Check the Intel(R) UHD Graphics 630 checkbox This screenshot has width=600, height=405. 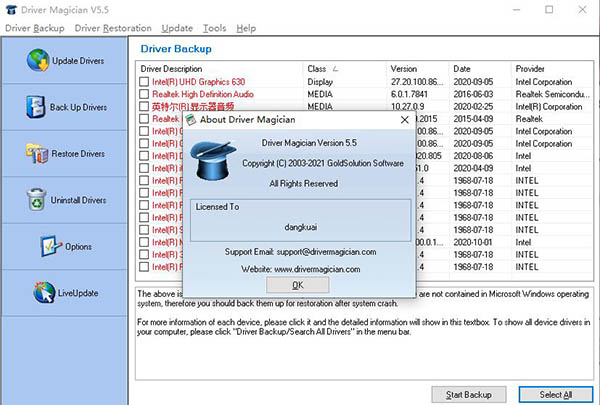[x=144, y=81]
